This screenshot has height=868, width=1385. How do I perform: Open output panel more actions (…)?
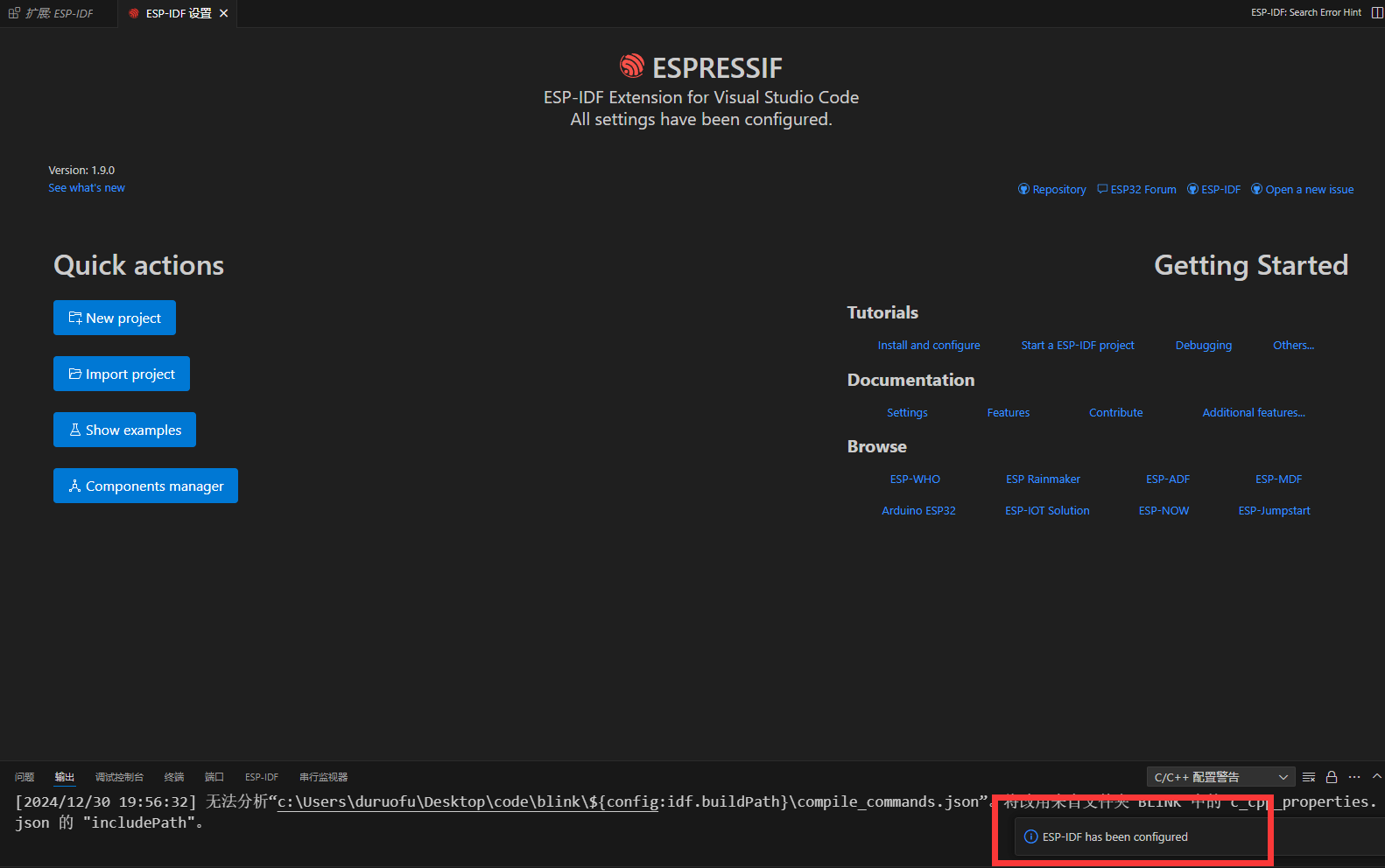[1354, 777]
